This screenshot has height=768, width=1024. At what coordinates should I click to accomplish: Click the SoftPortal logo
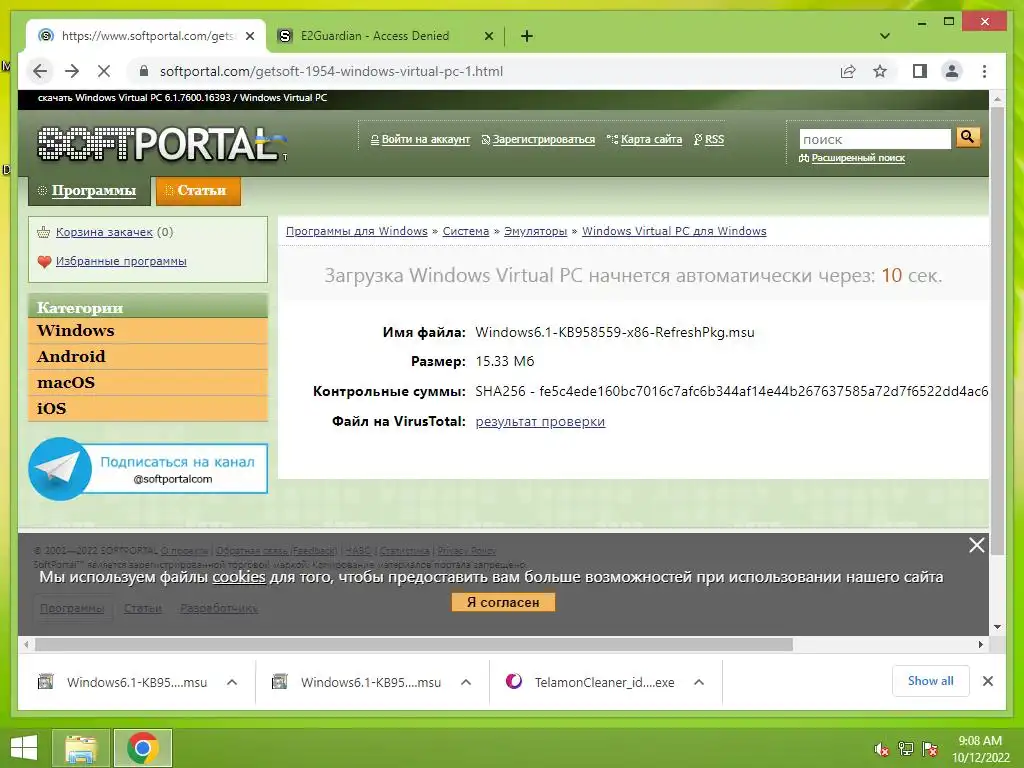162,143
